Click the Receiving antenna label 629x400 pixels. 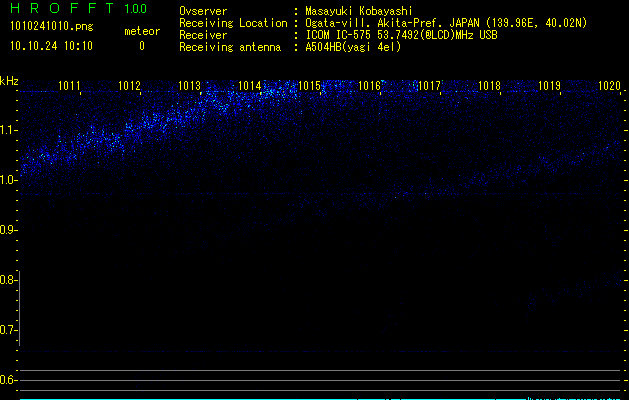pyautogui.click(x=230, y=47)
